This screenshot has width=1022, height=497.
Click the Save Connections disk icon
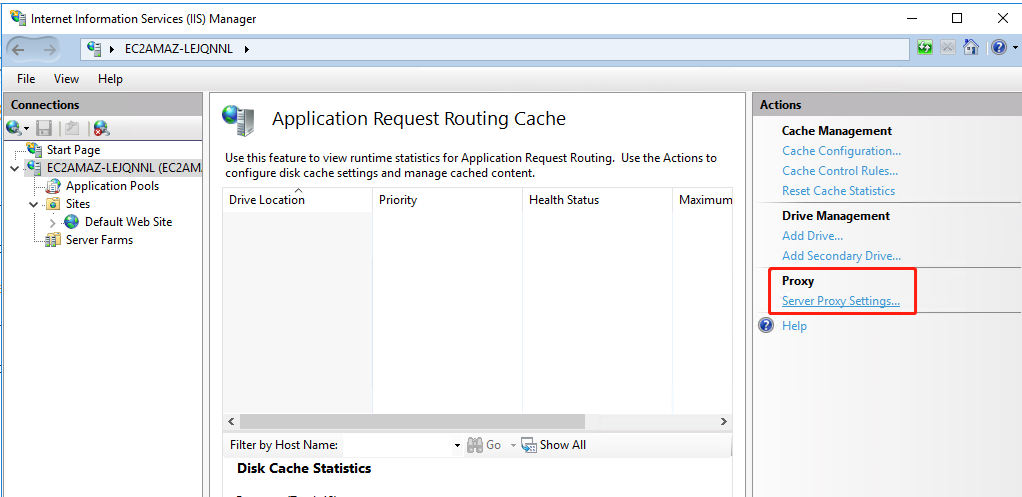click(x=44, y=128)
